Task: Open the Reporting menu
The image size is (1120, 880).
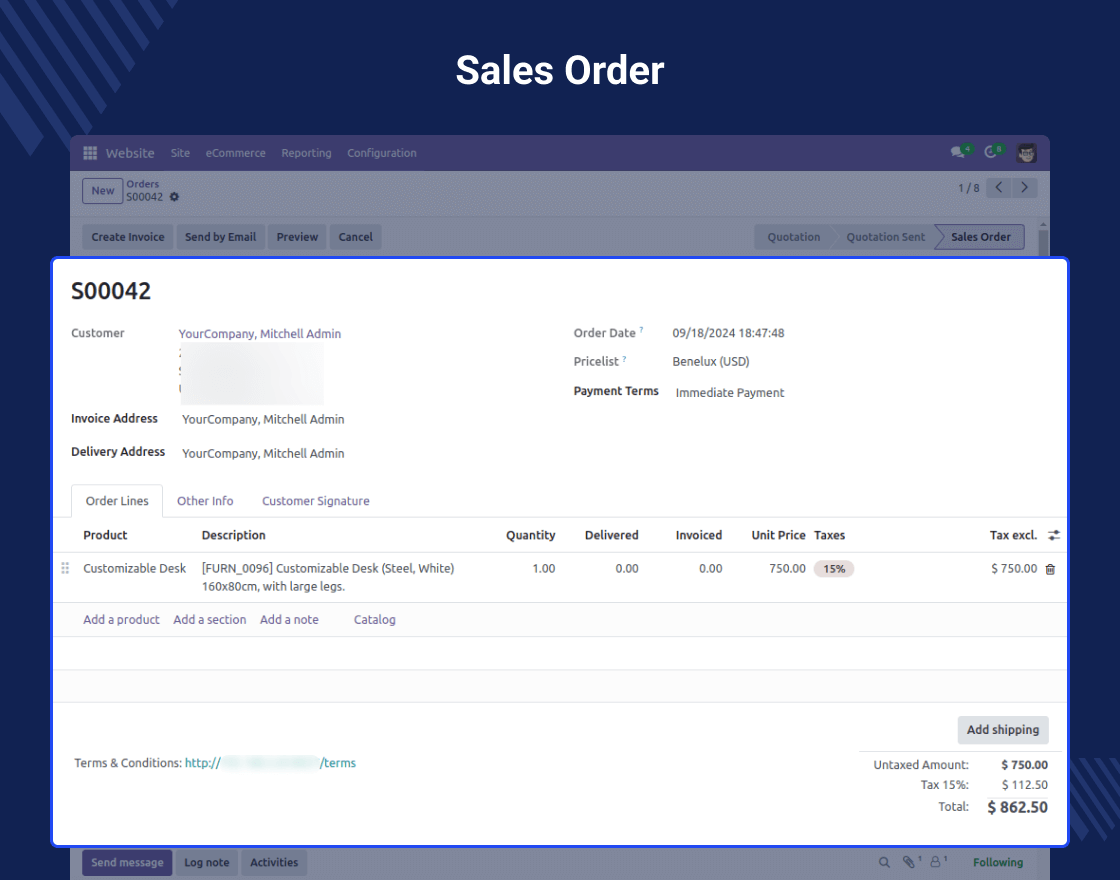Action: [306, 153]
